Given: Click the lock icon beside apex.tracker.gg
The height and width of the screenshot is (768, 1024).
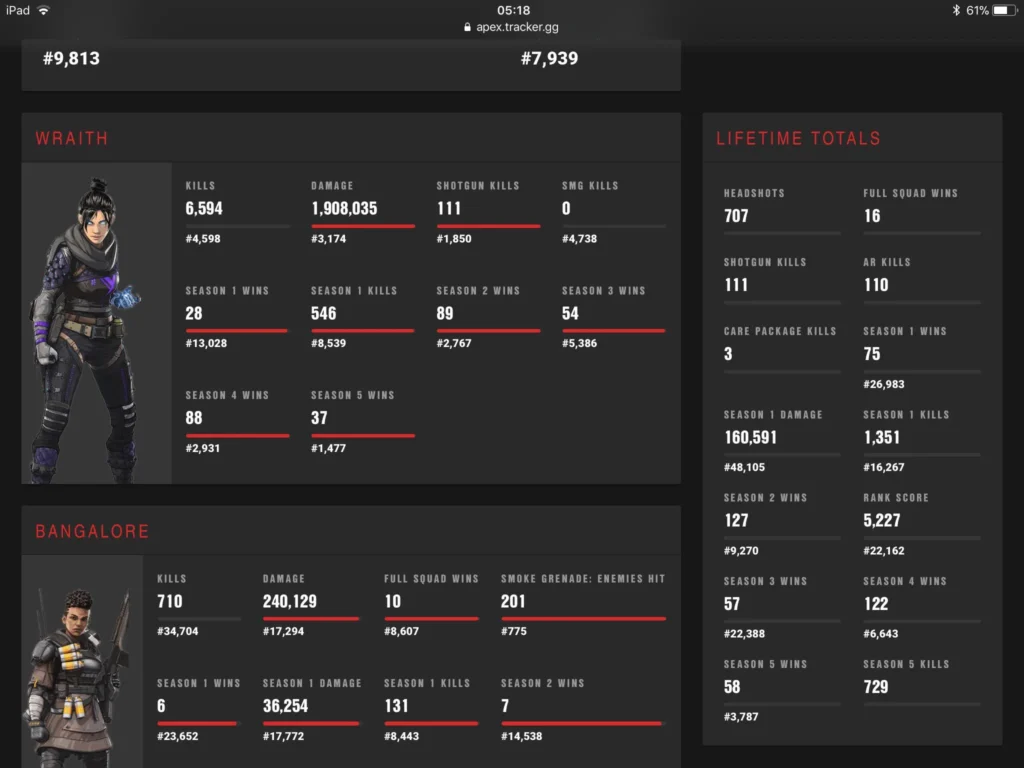Looking at the screenshot, I should (467, 27).
